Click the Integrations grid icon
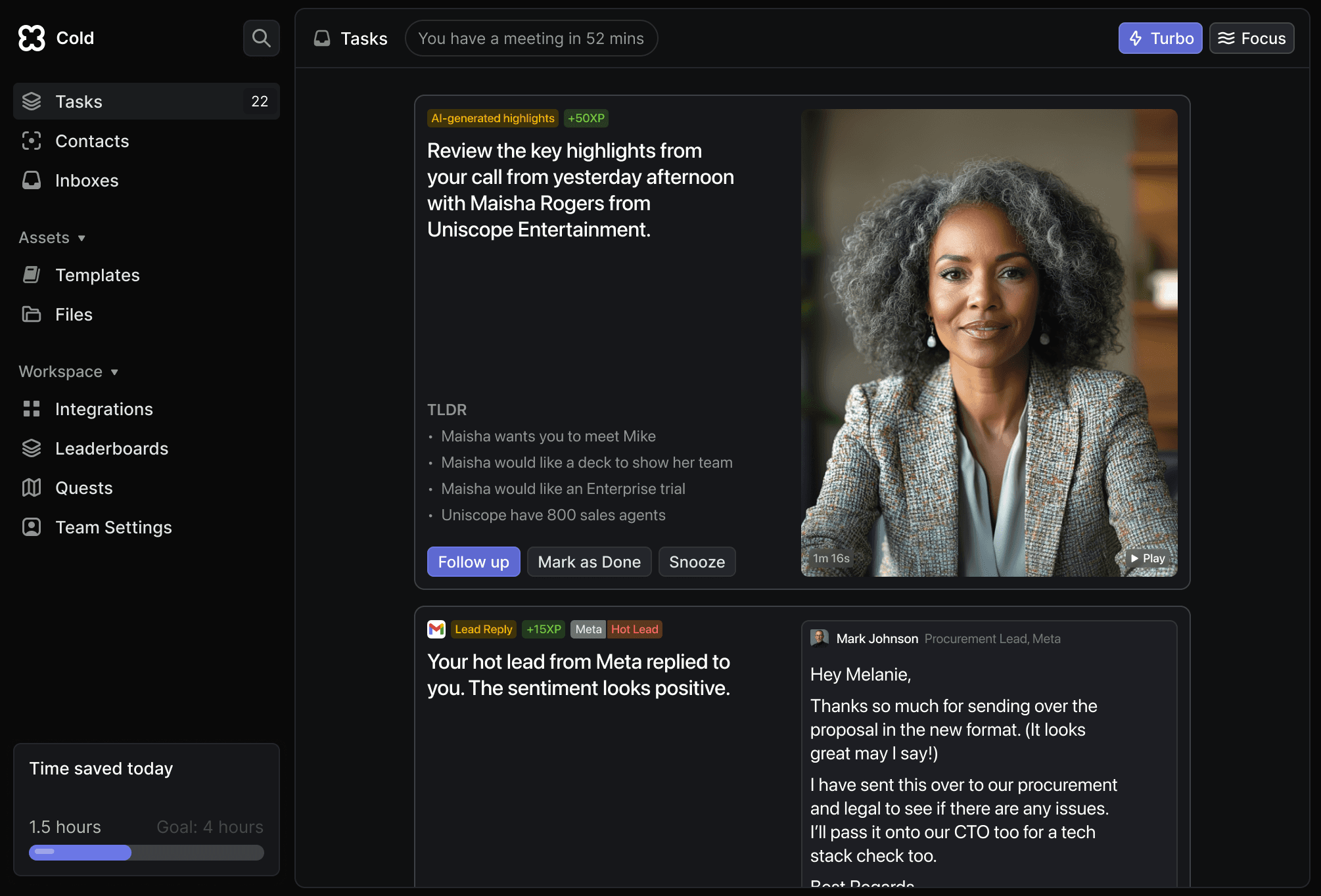The height and width of the screenshot is (896, 1321). tap(32, 409)
